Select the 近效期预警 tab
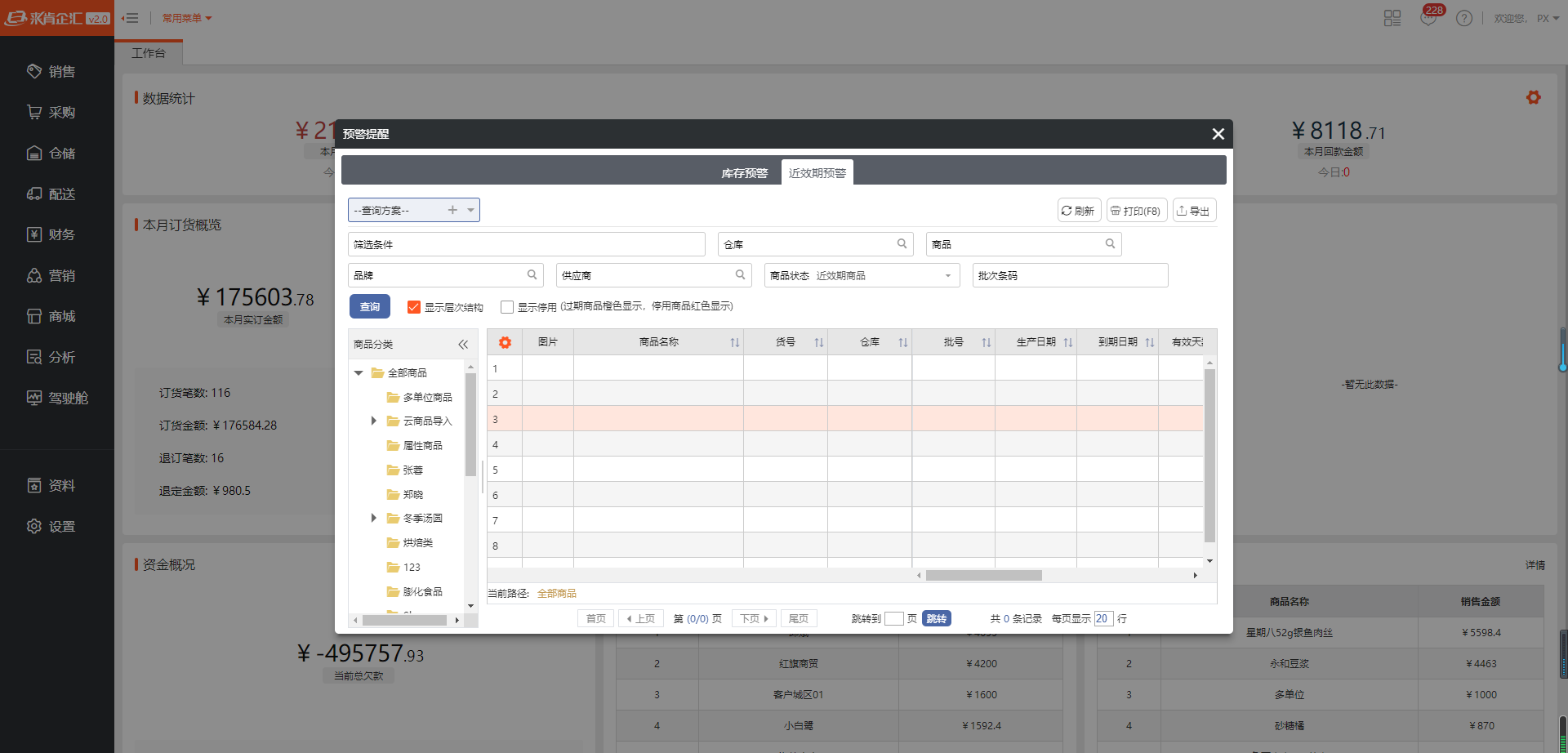 point(817,173)
